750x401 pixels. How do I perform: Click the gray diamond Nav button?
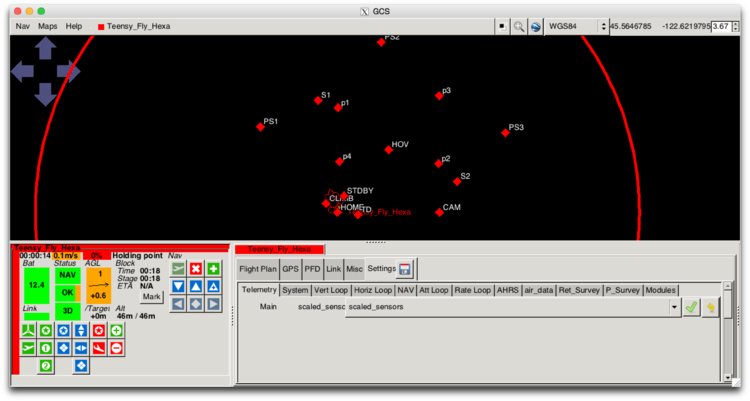(196, 304)
